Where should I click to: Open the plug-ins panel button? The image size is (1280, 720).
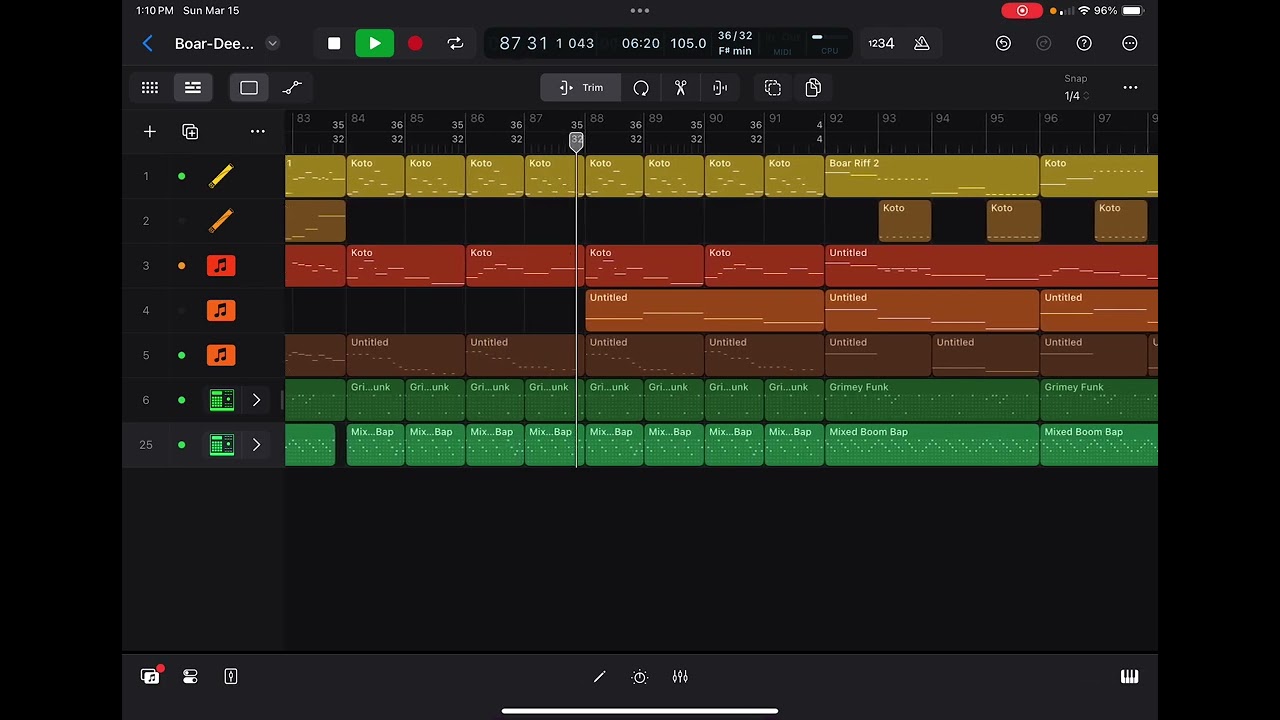tap(190, 677)
